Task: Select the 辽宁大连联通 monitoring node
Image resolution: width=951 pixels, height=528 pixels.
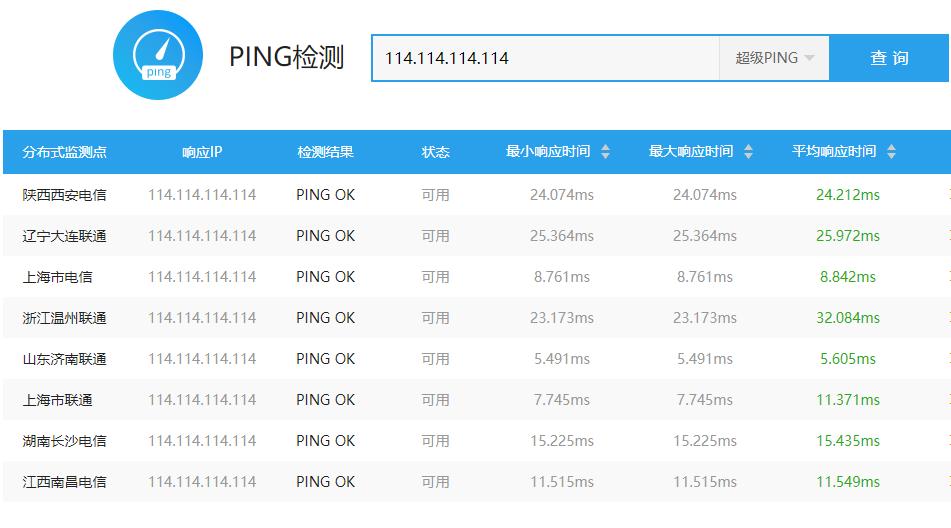Action: pyautogui.click(x=65, y=236)
